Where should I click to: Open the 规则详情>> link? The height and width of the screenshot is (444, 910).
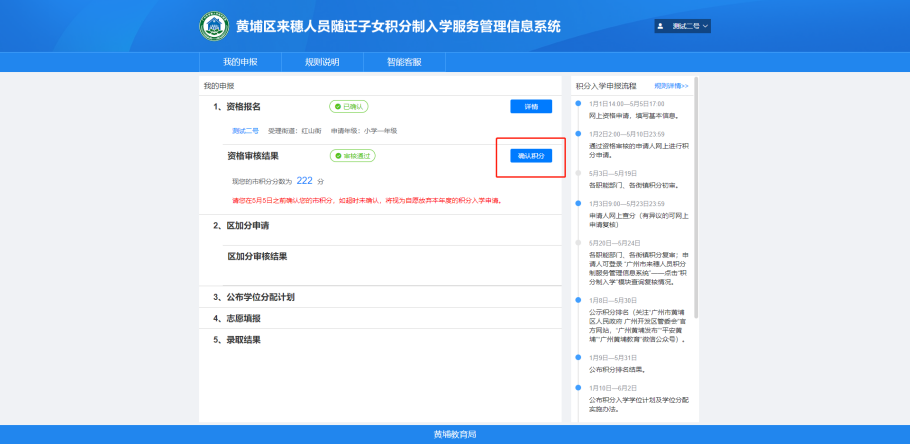click(671, 86)
